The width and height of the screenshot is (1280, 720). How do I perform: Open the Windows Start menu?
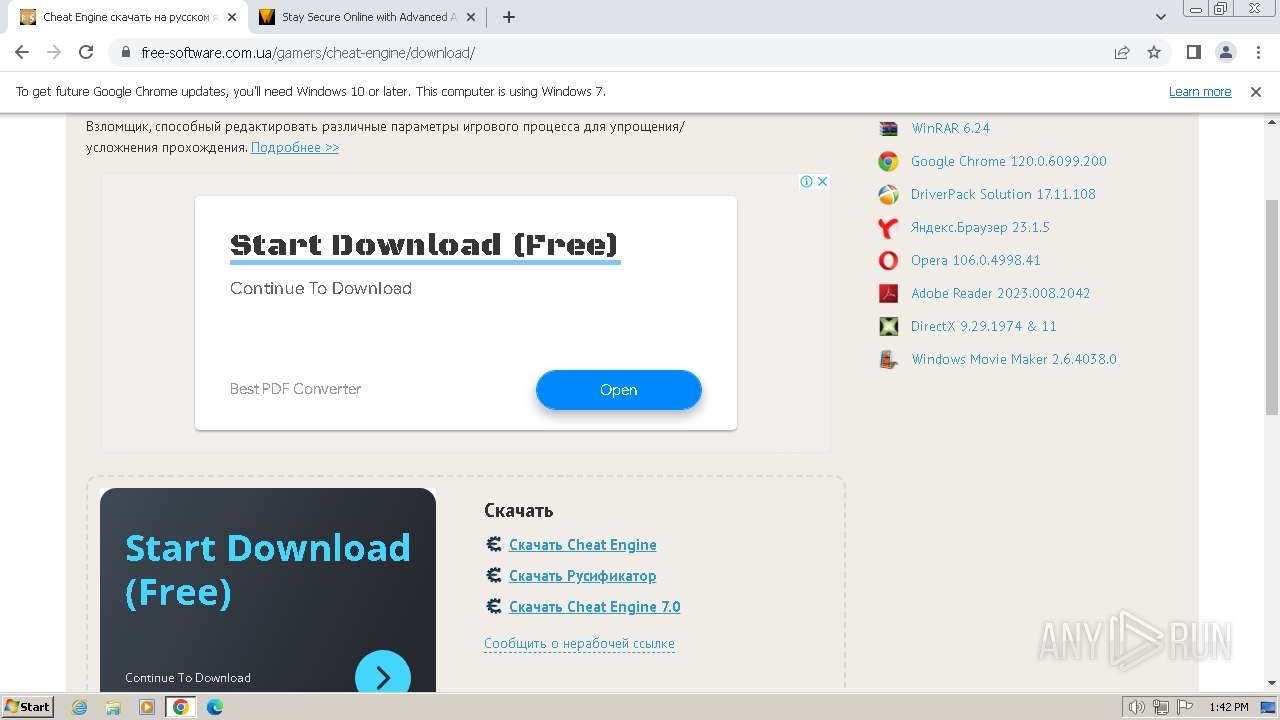28,706
